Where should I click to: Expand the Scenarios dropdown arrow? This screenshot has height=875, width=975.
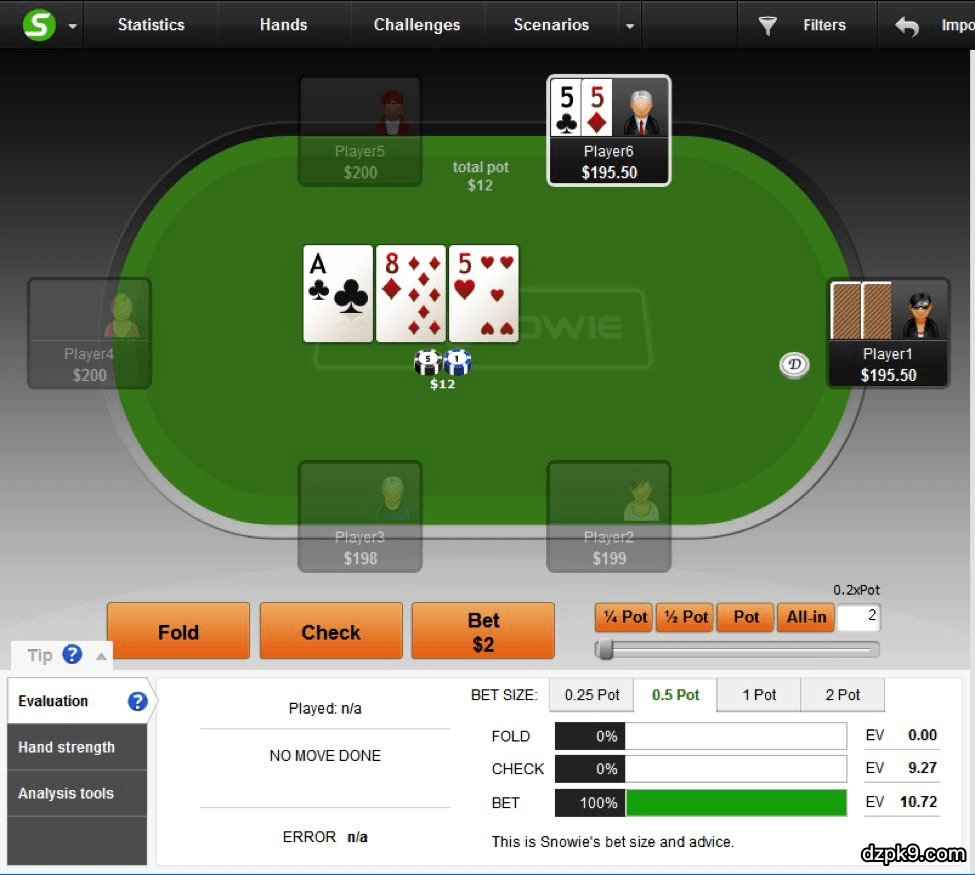click(630, 26)
